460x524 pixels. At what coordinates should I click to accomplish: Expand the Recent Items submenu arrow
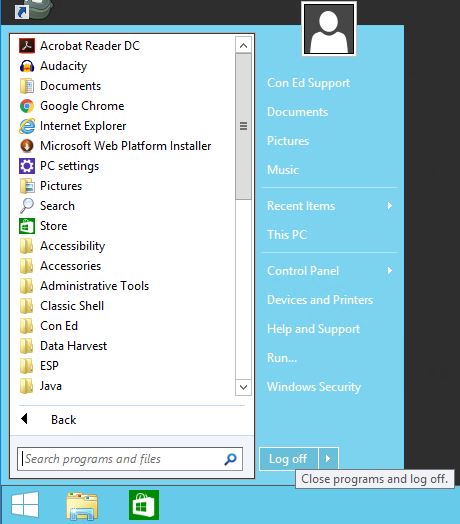tap(389, 206)
